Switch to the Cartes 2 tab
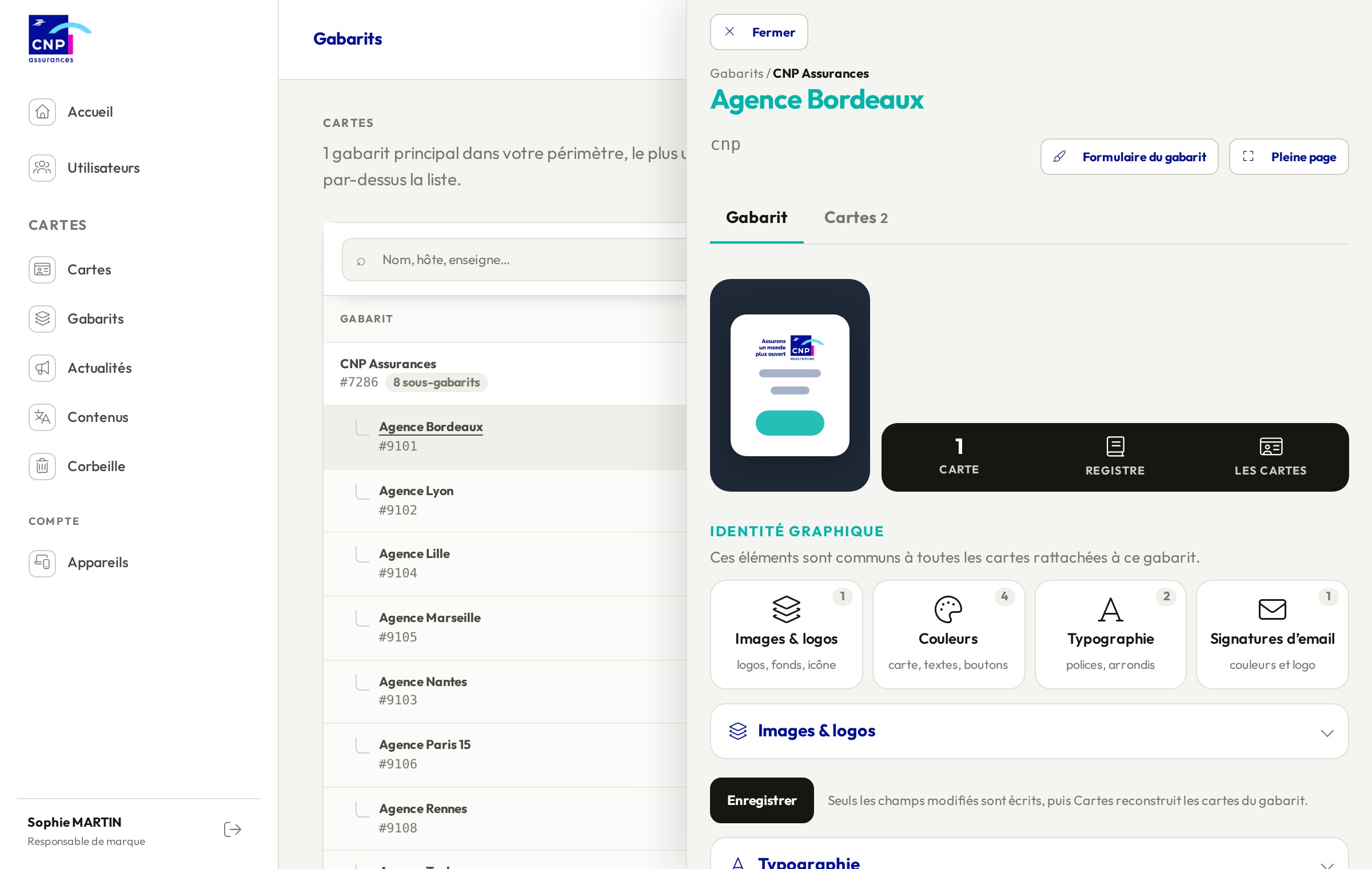Viewport: 1372px width, 869px height. click(856, 218)
